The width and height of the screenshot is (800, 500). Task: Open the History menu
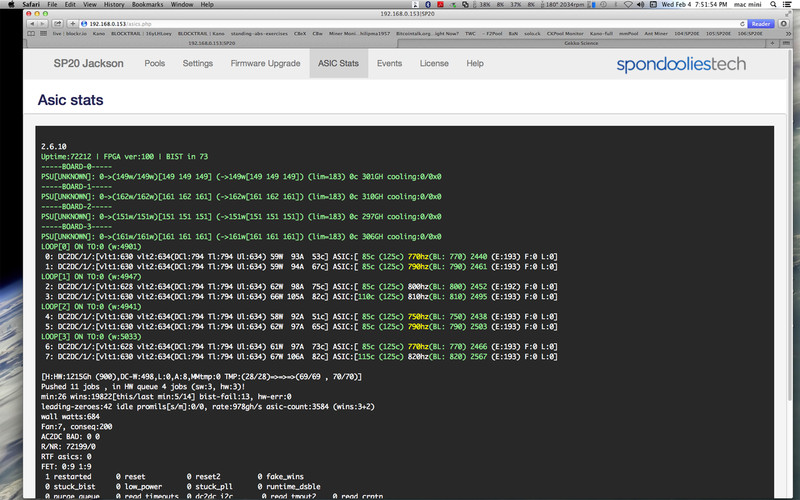(114, 4)
